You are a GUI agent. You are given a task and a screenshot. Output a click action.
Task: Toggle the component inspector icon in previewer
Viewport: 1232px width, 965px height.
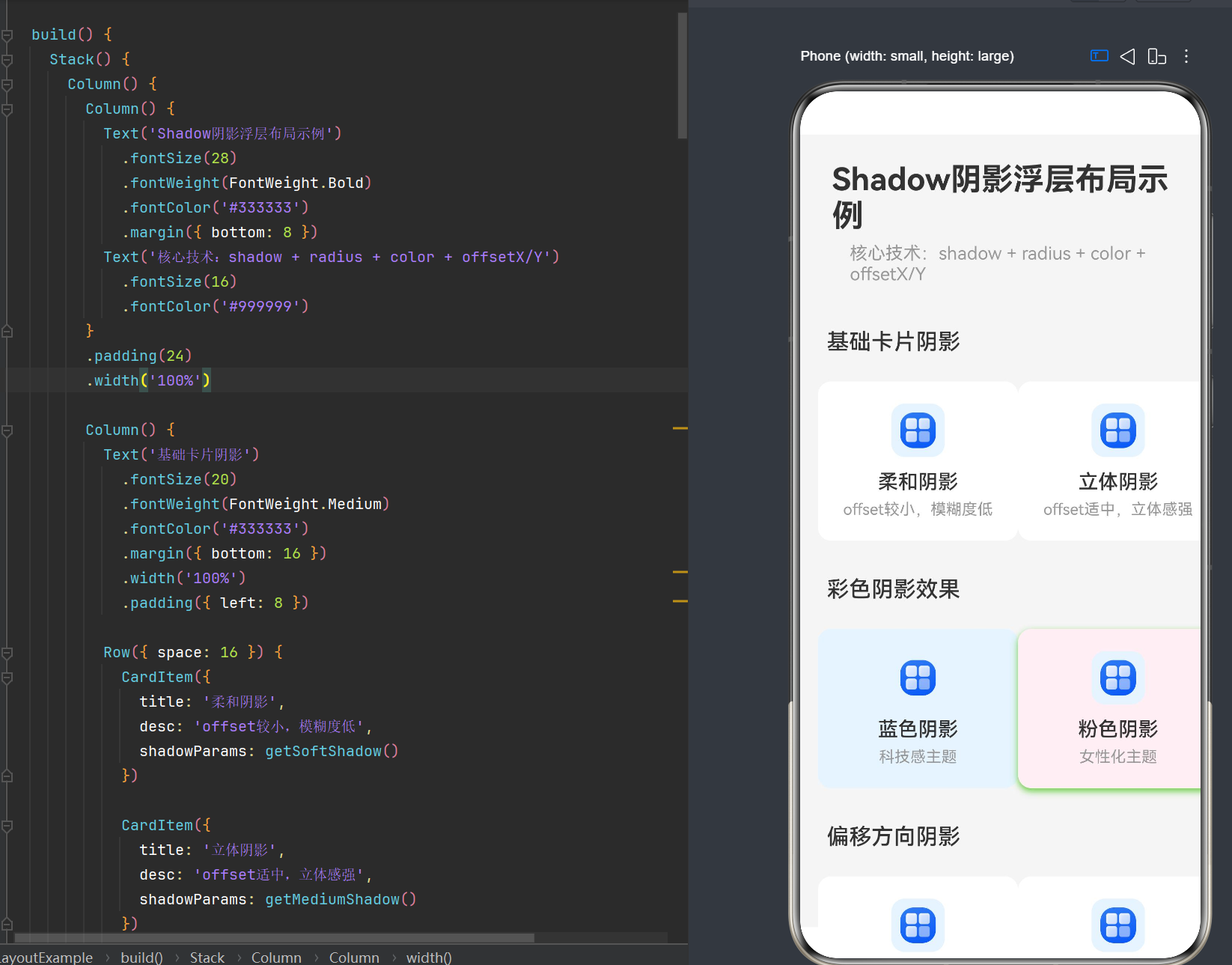(x=1099, y=56)
